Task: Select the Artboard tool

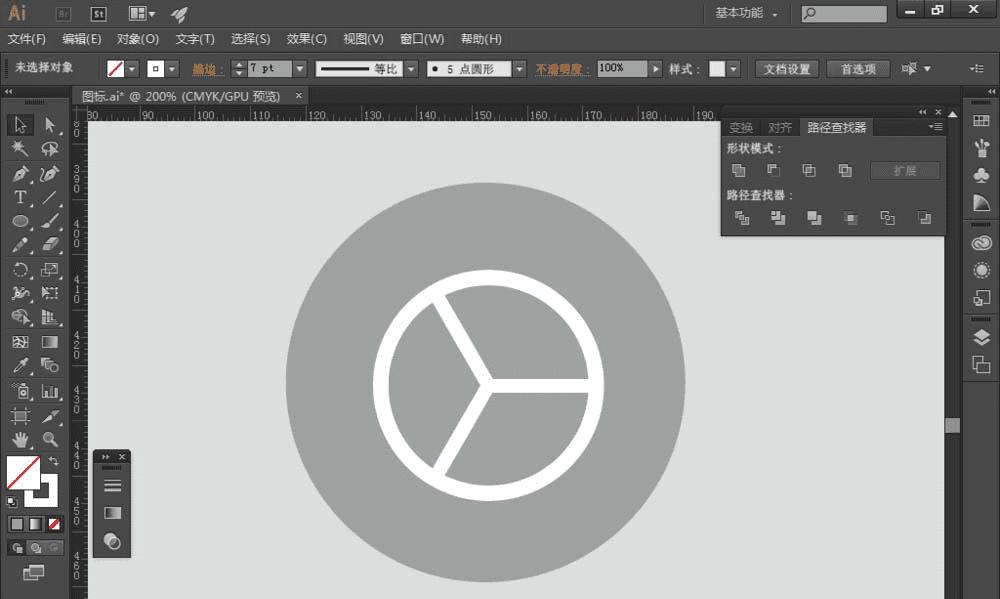Action: [20, 416]
